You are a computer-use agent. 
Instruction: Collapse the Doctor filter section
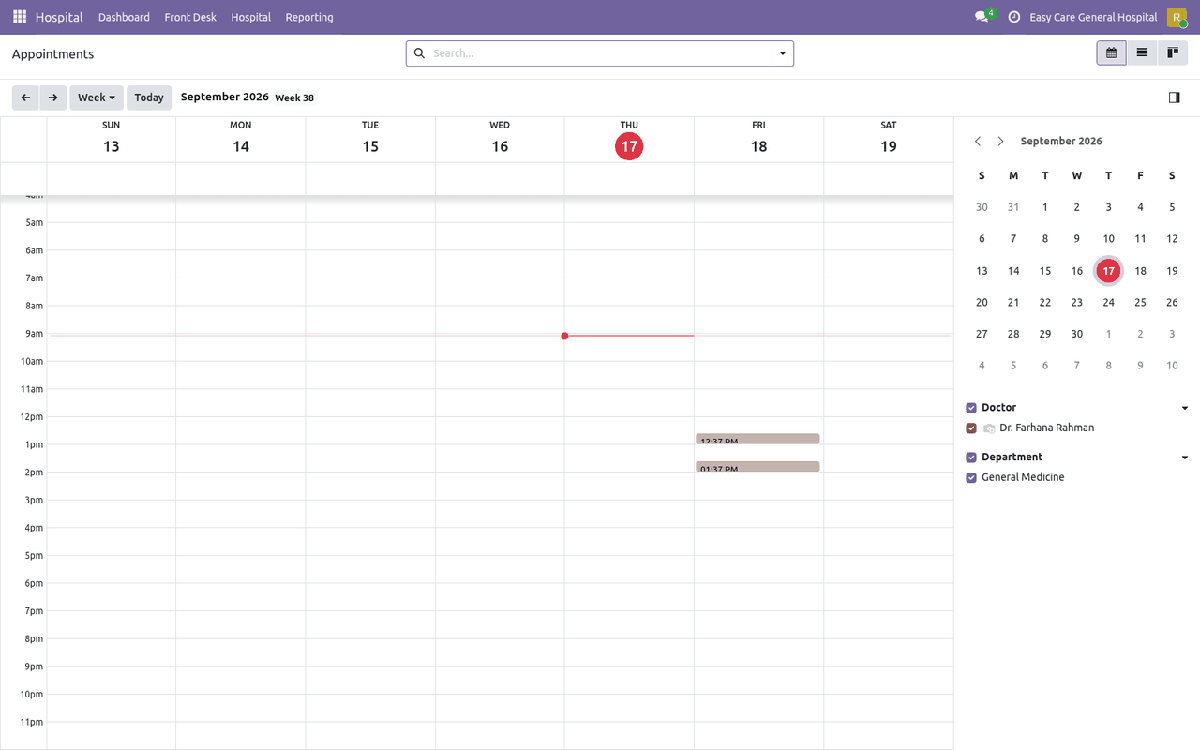coord(1185,408)
